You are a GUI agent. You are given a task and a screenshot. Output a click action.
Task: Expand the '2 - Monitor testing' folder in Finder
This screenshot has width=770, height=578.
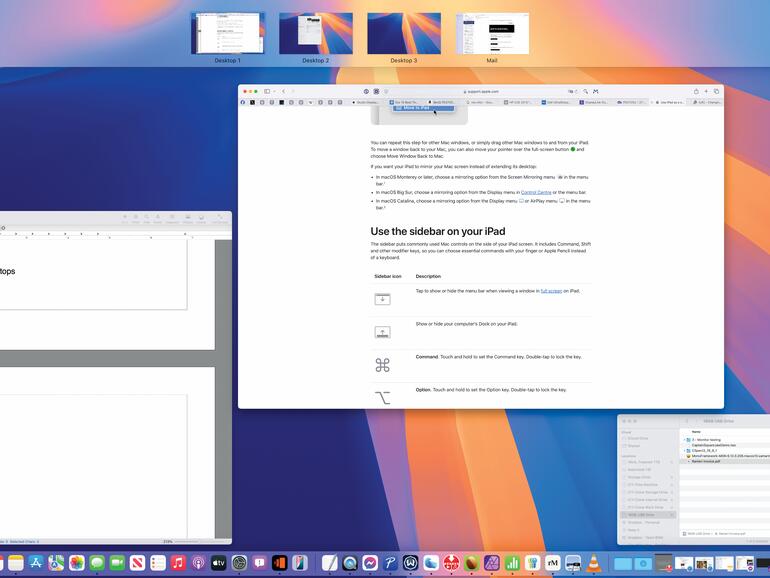(x=686, y=439)
